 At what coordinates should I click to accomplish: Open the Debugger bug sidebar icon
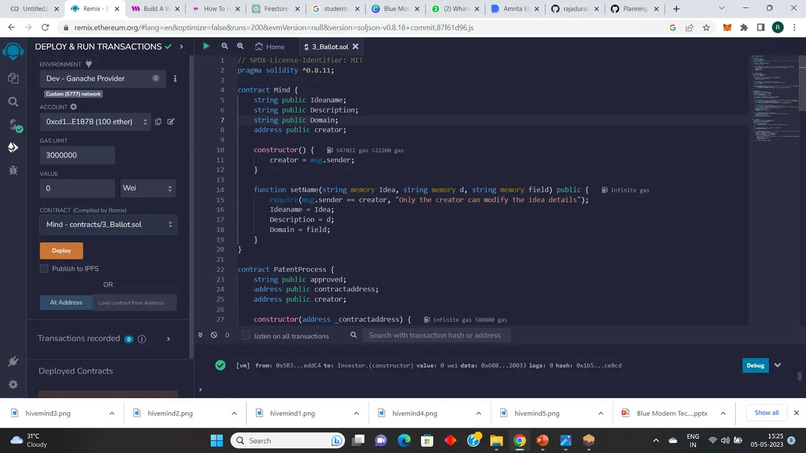click(13, 170)
